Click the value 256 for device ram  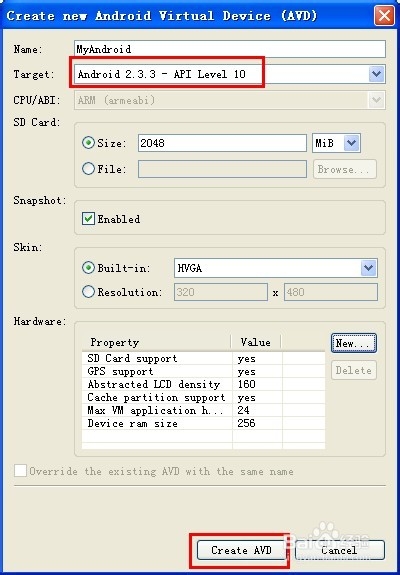click(x=246, y=424)
